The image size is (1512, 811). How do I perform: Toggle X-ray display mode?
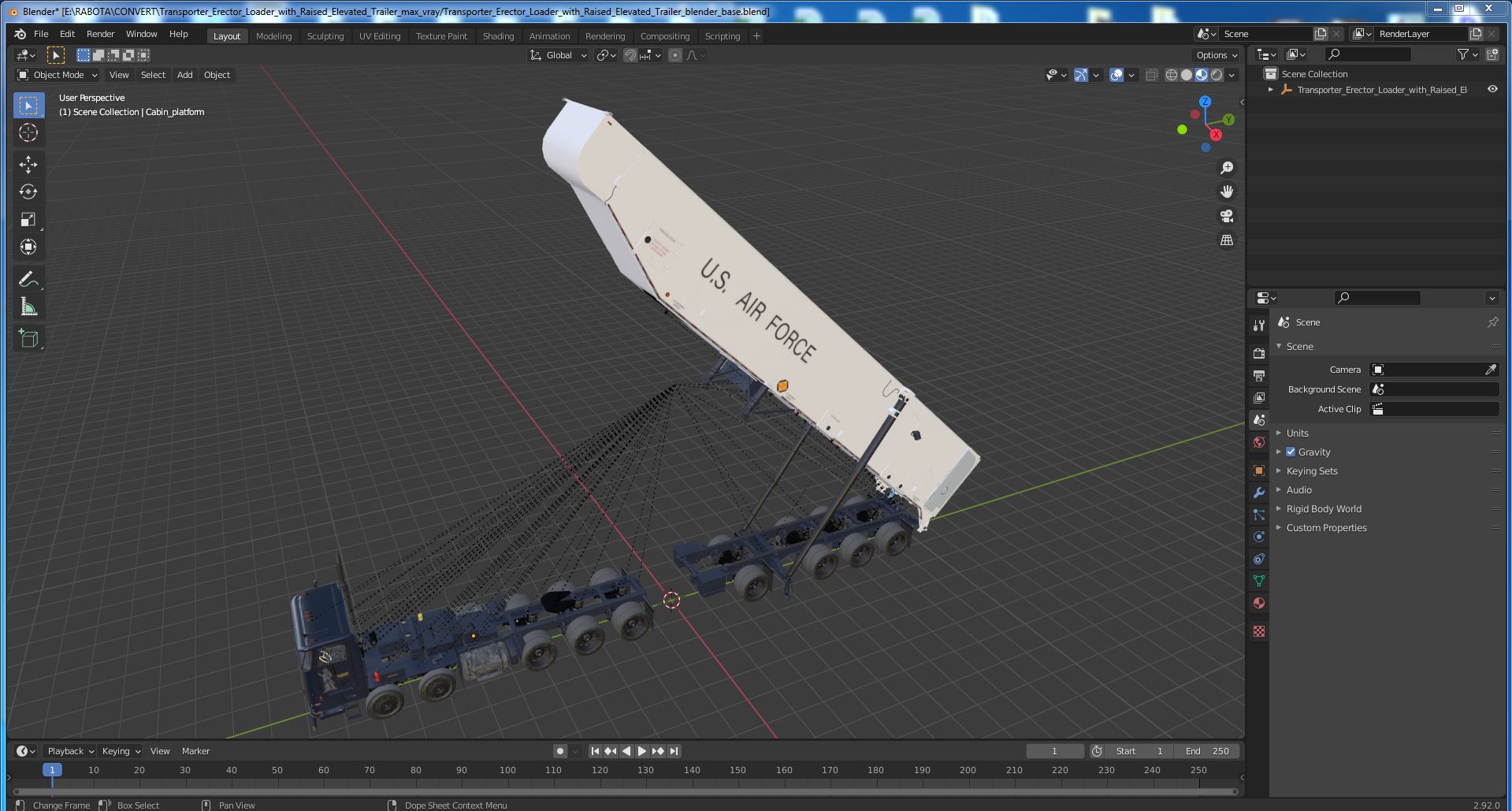point(1151,75)
